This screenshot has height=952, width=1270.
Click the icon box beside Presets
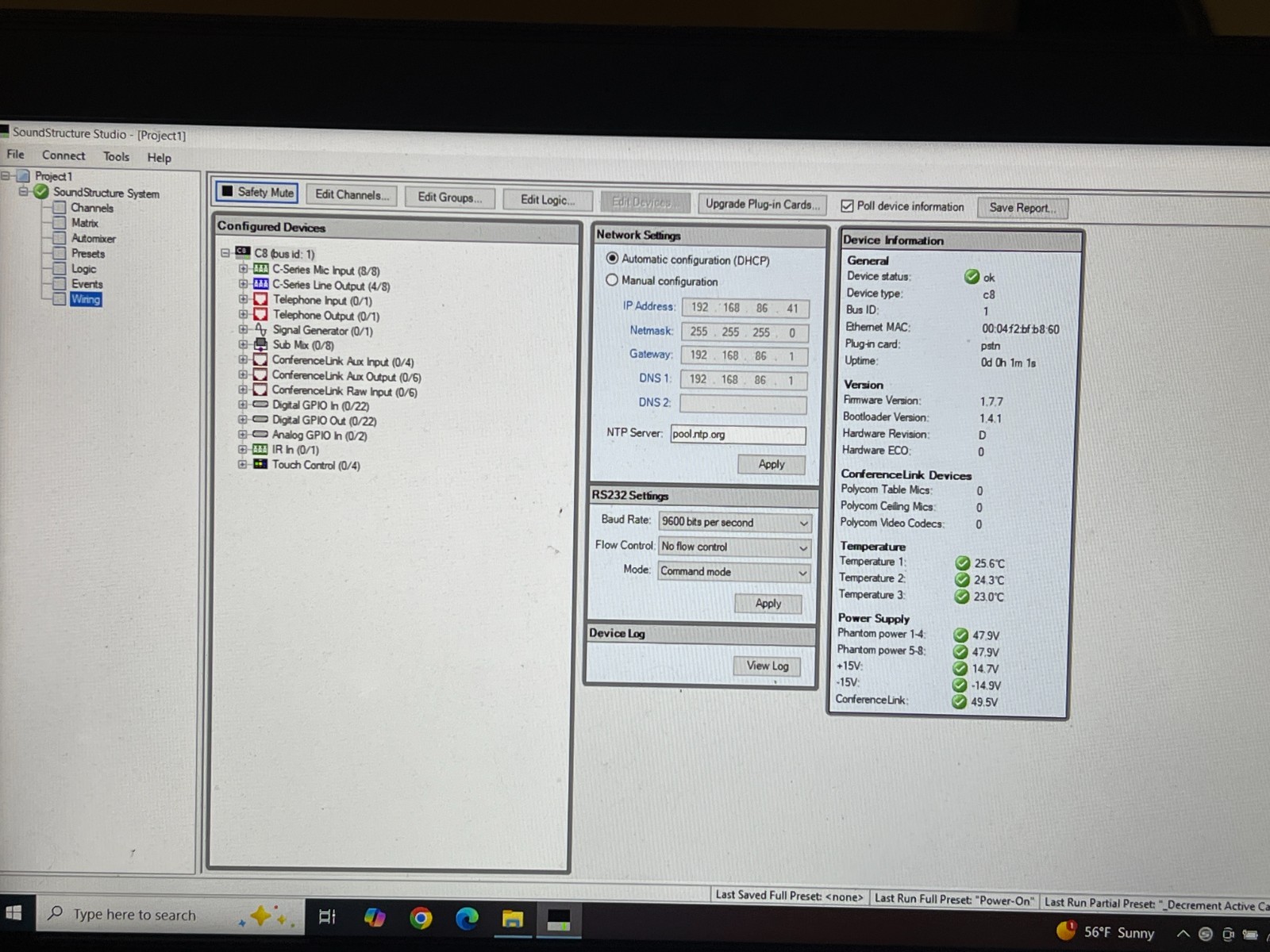pyautogui.click(x=60, y=253)
